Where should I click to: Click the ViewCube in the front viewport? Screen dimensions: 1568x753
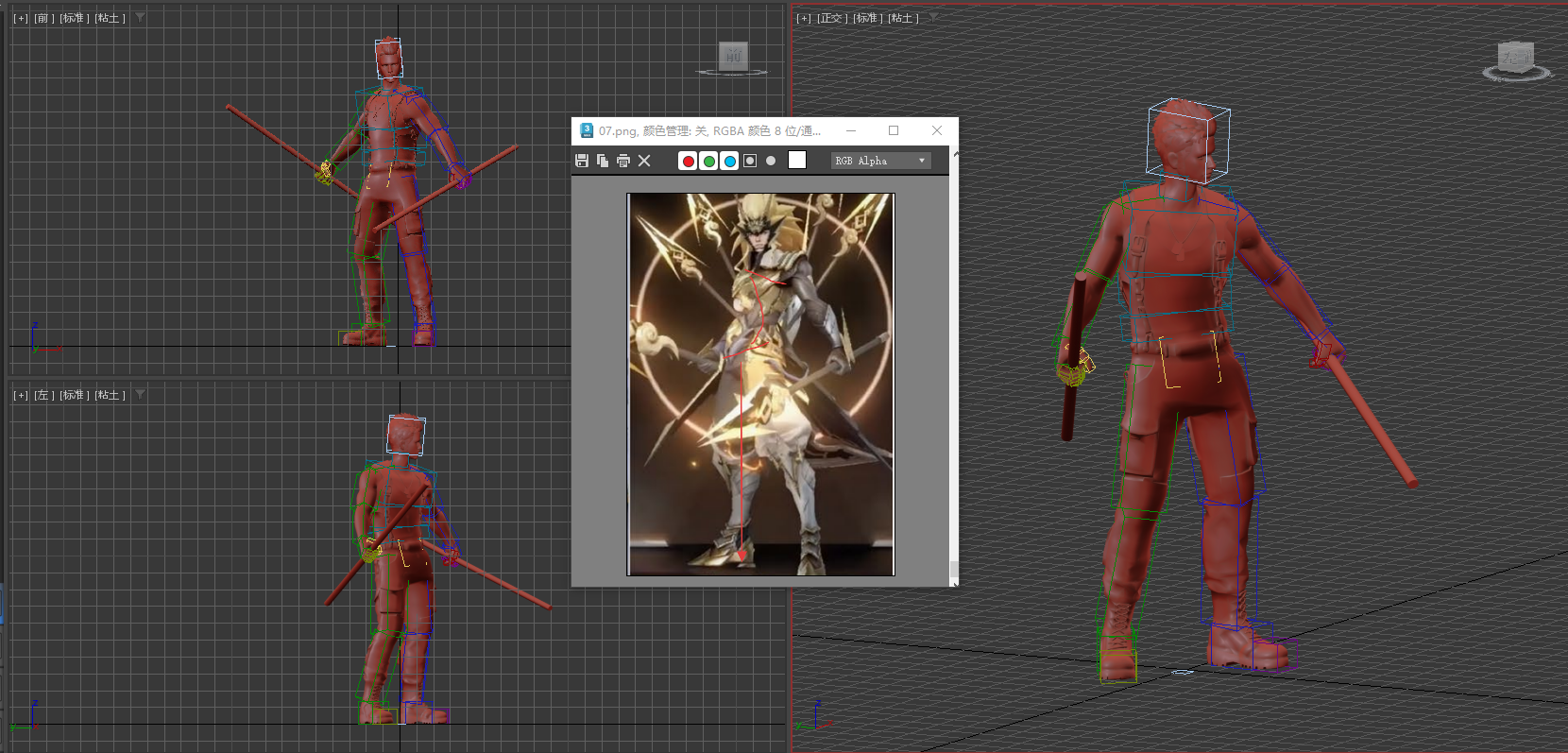[x=733, y=57]
